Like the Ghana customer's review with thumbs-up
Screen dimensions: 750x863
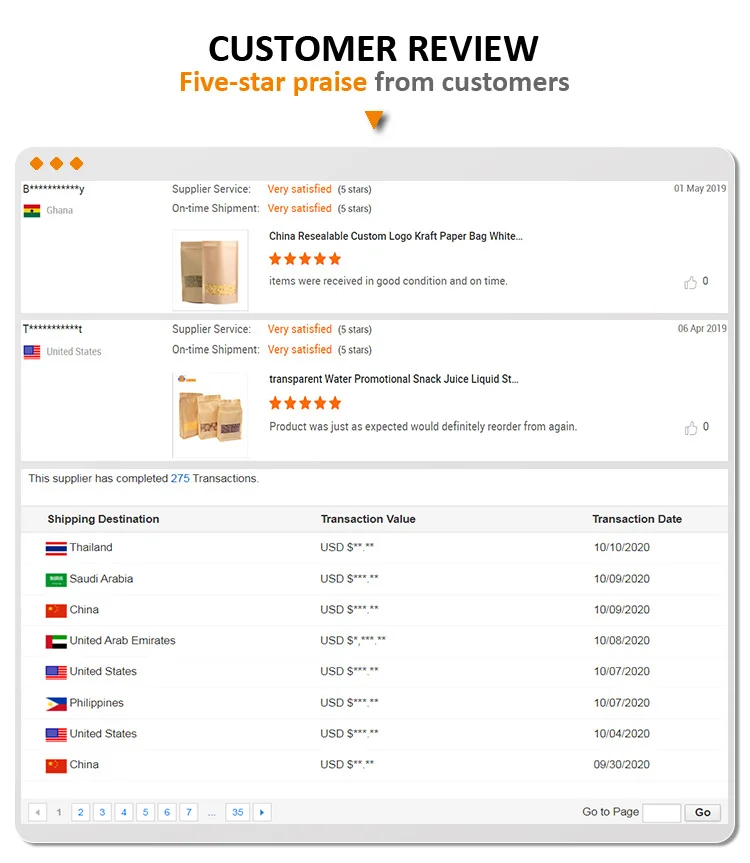click(x=690, y=282)
